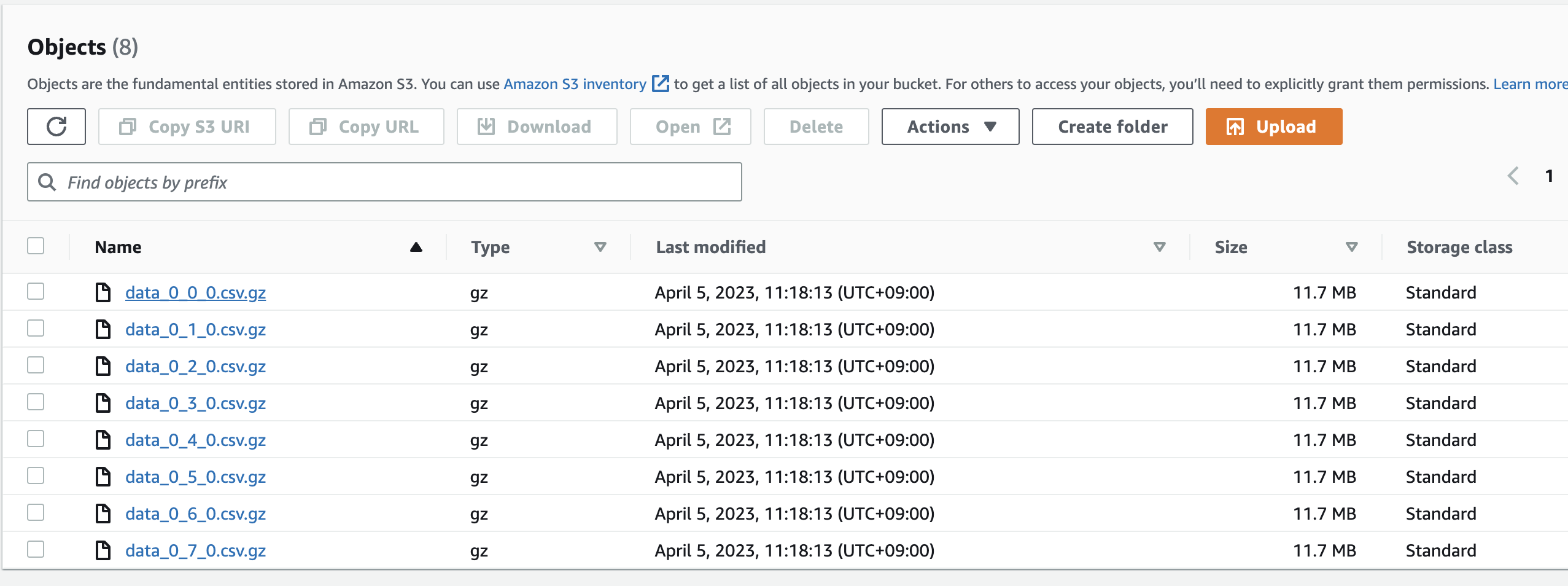The image size is (1568, 586).
Task: Select the checkbox for data_0_2_0.csv.gz
Action: [36, 365]
